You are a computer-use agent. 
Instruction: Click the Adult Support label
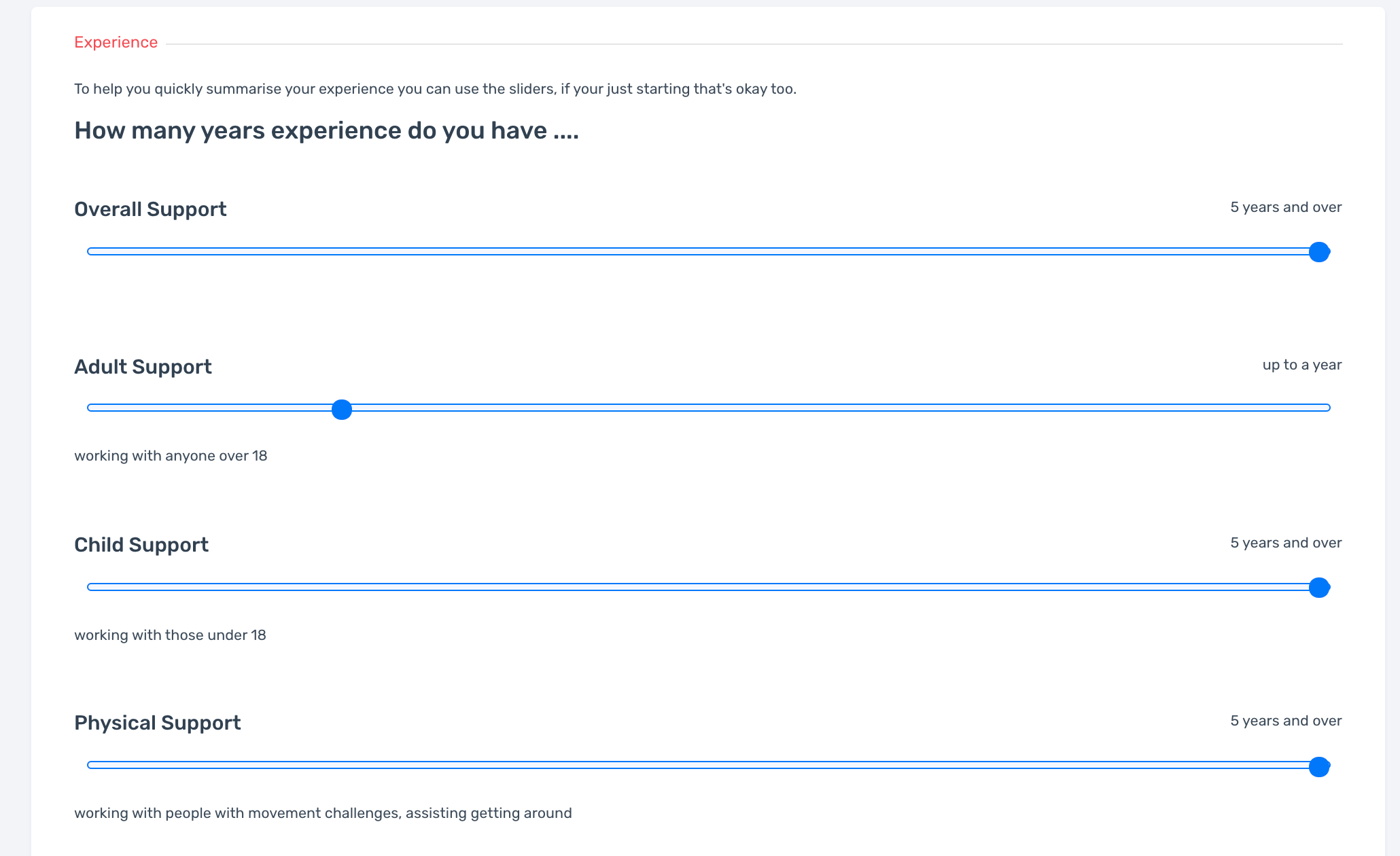[143, 367]
